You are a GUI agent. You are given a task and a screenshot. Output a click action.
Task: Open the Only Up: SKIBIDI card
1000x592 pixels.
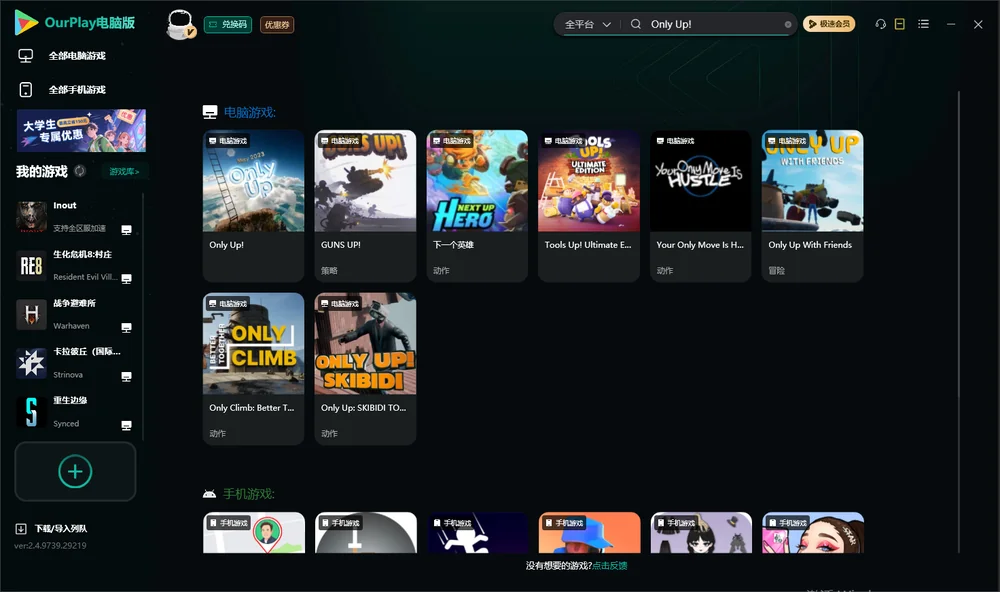(365, 369)
